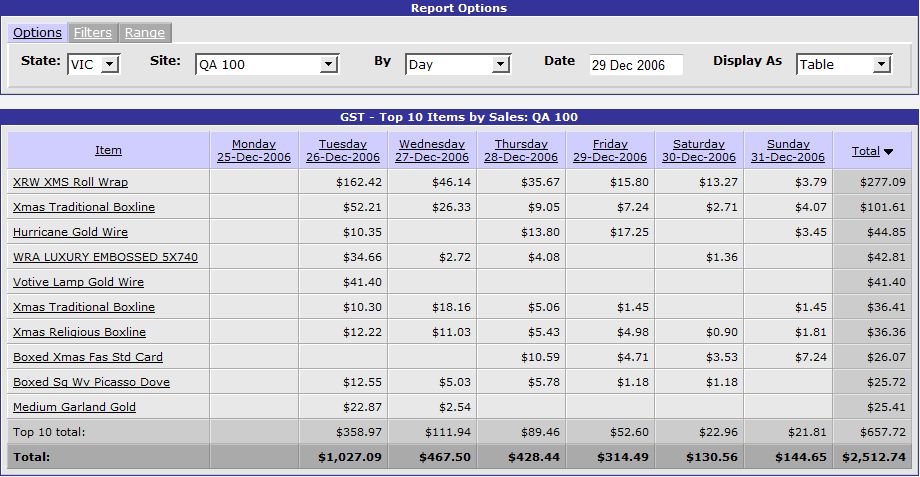Click the Xmas Religious Boxline link
This screenshot has width=920, height=477.
[79, 332]
